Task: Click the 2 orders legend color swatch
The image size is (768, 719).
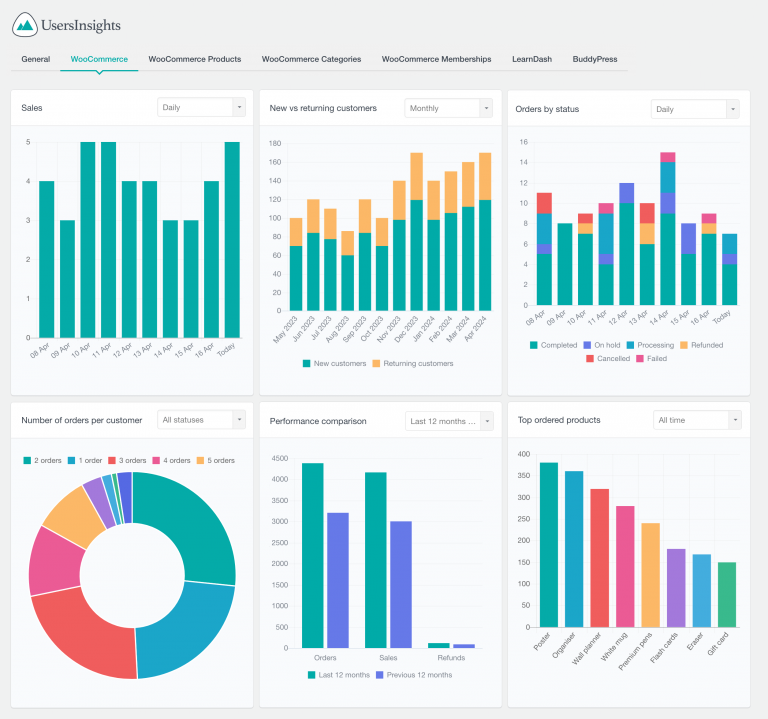Action: (28, 460)
